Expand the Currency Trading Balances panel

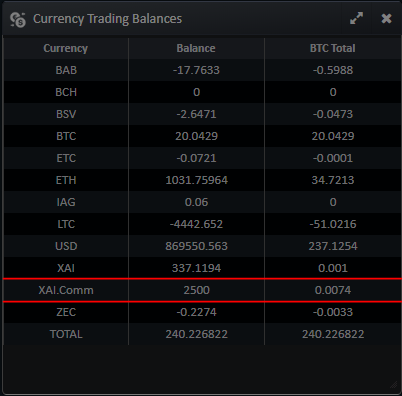[356, 18]
